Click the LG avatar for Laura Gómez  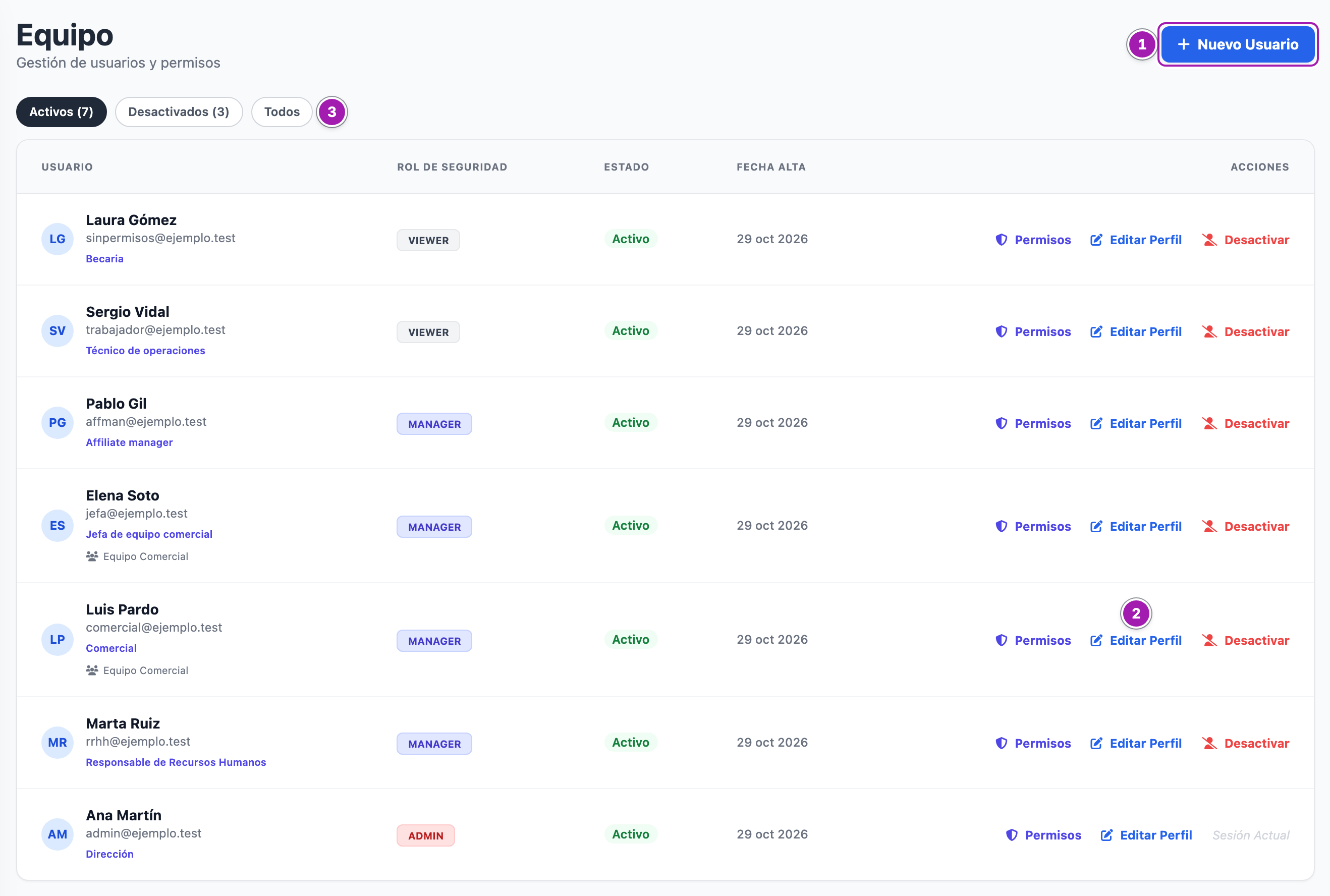[57, 240]
